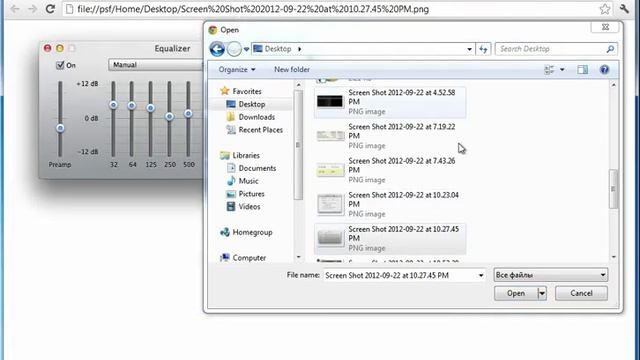Select Screen Shot 2012-09-22 at 10.27.45 PM file
The height and width of the screenshot is (360, 640).
pos(390,238)
